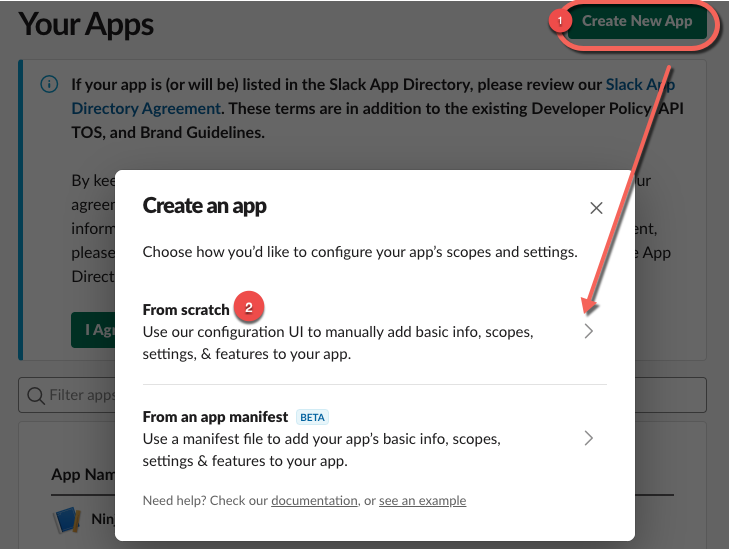Image resolution: width=729 pixels, height=549 pixels.
Task: Click the red annotation marker 2
Action: pyautogui.click(x=247, y=305)
